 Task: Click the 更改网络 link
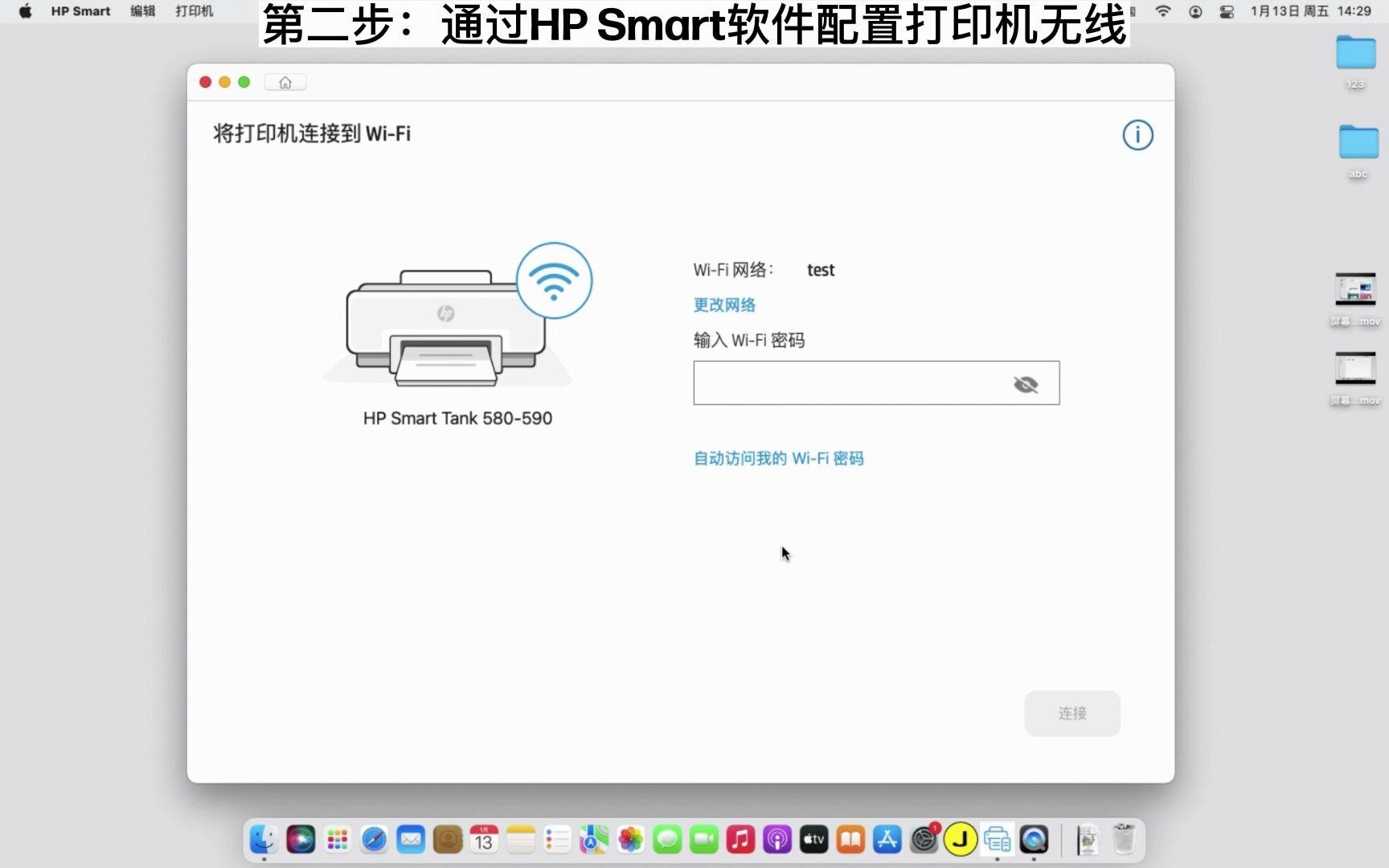click(724, 305)
